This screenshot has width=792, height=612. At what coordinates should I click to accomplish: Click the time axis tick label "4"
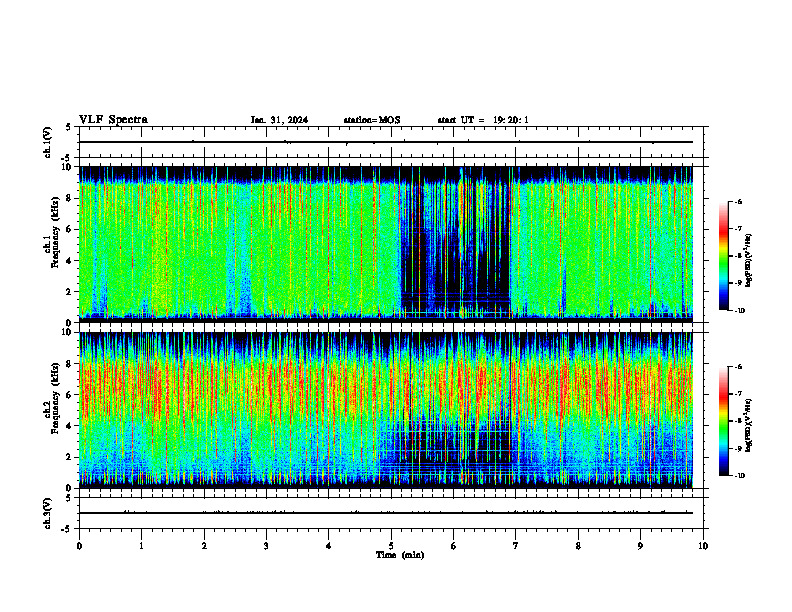(329, 546)
